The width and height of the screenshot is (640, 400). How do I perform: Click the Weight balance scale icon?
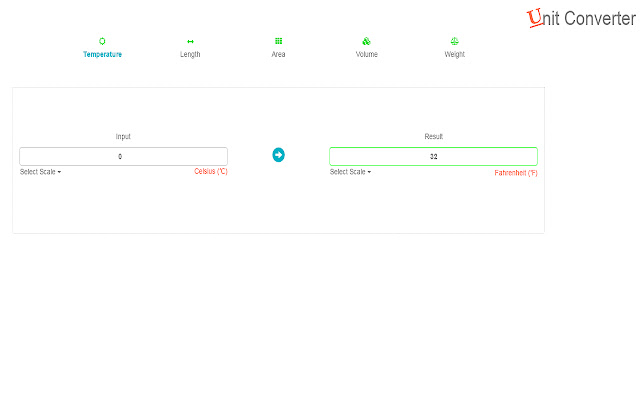(455, 41)
